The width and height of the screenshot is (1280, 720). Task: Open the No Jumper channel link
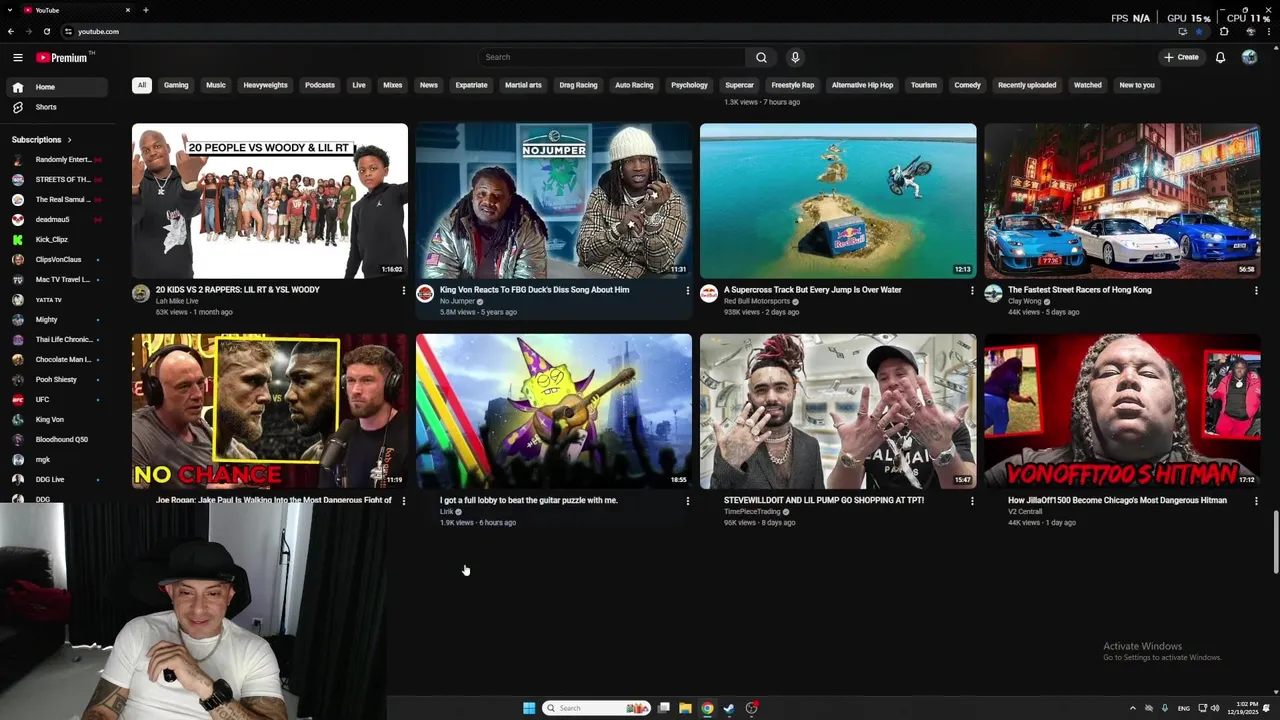tap(457, 301)
